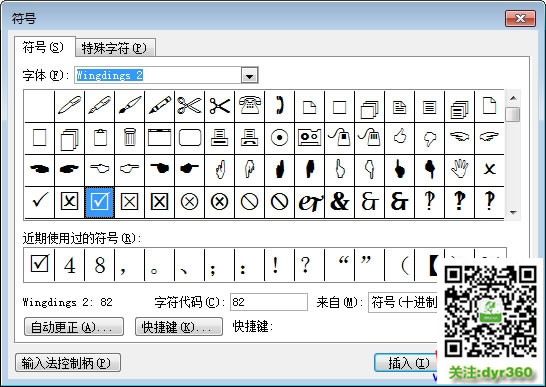Choose the paintbrush symbol

coord(130,106)
